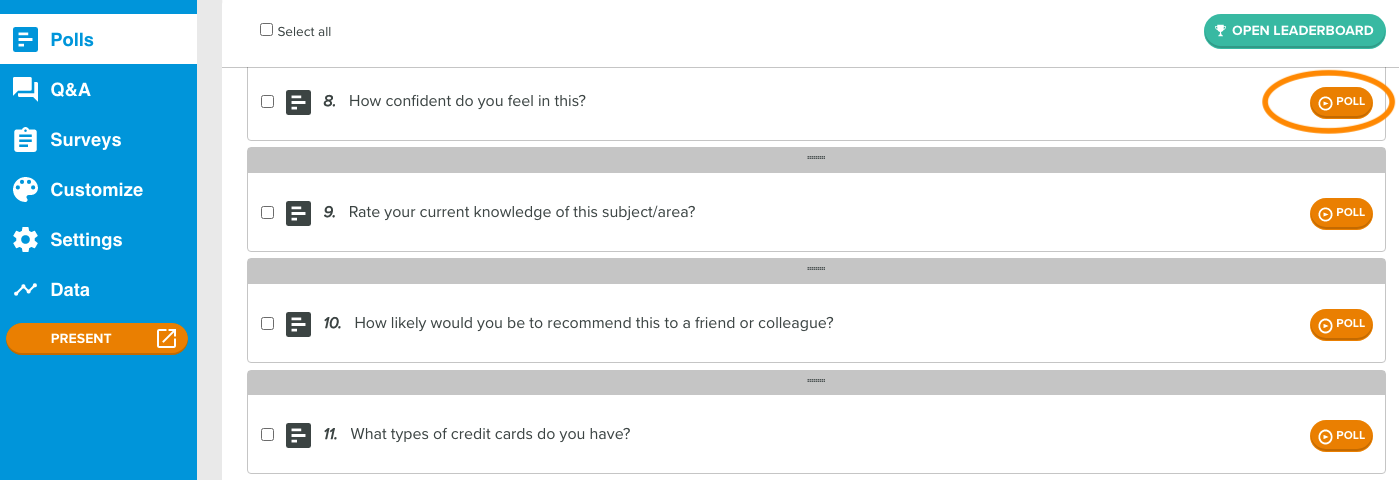Tick the Select all checkbox

266,30
